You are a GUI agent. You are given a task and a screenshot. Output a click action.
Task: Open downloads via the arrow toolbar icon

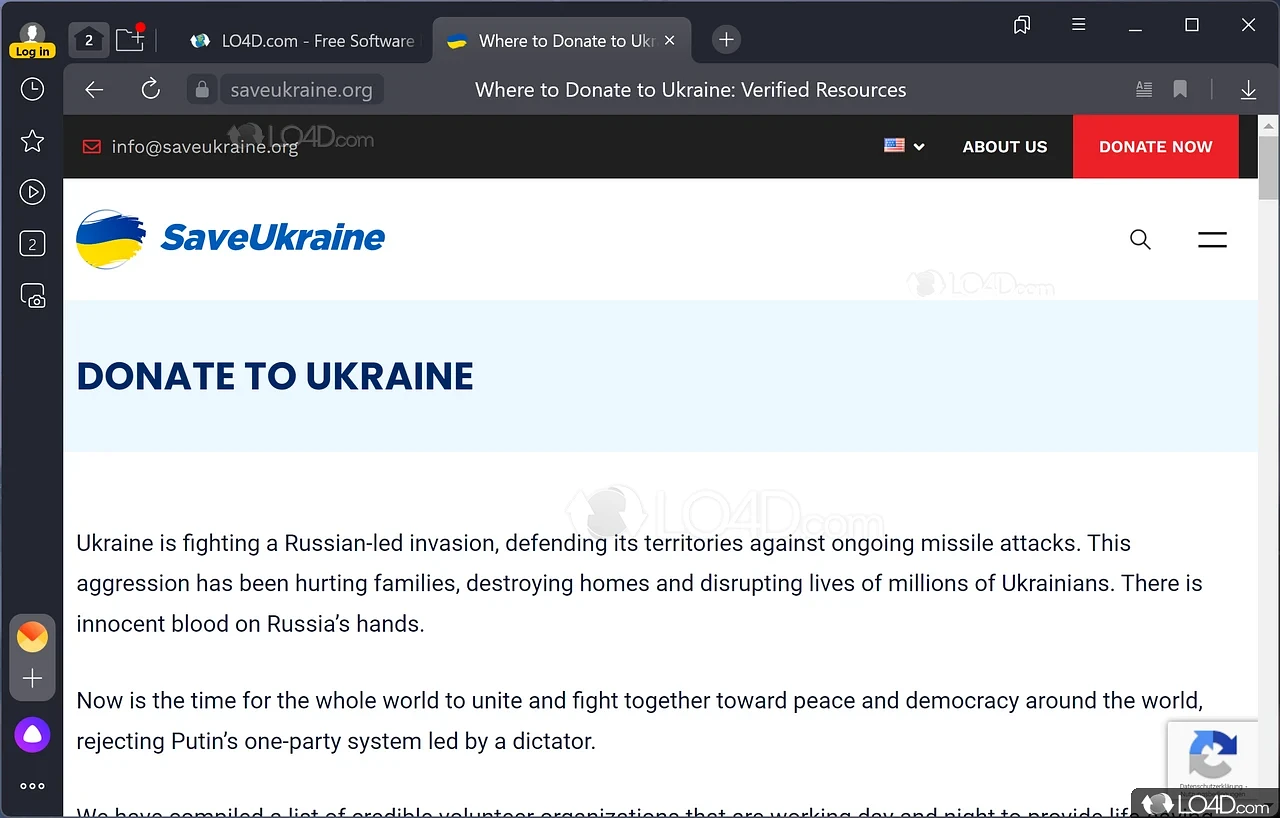click(x=1248, y=89)
